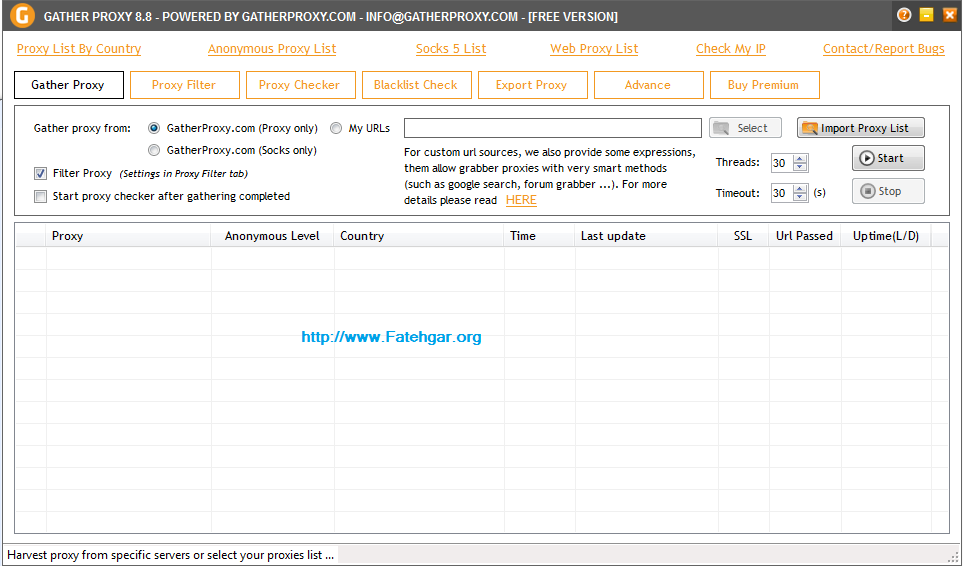Click '(Settings in Proxy Filter tab)' note

[x=184, y=174]
